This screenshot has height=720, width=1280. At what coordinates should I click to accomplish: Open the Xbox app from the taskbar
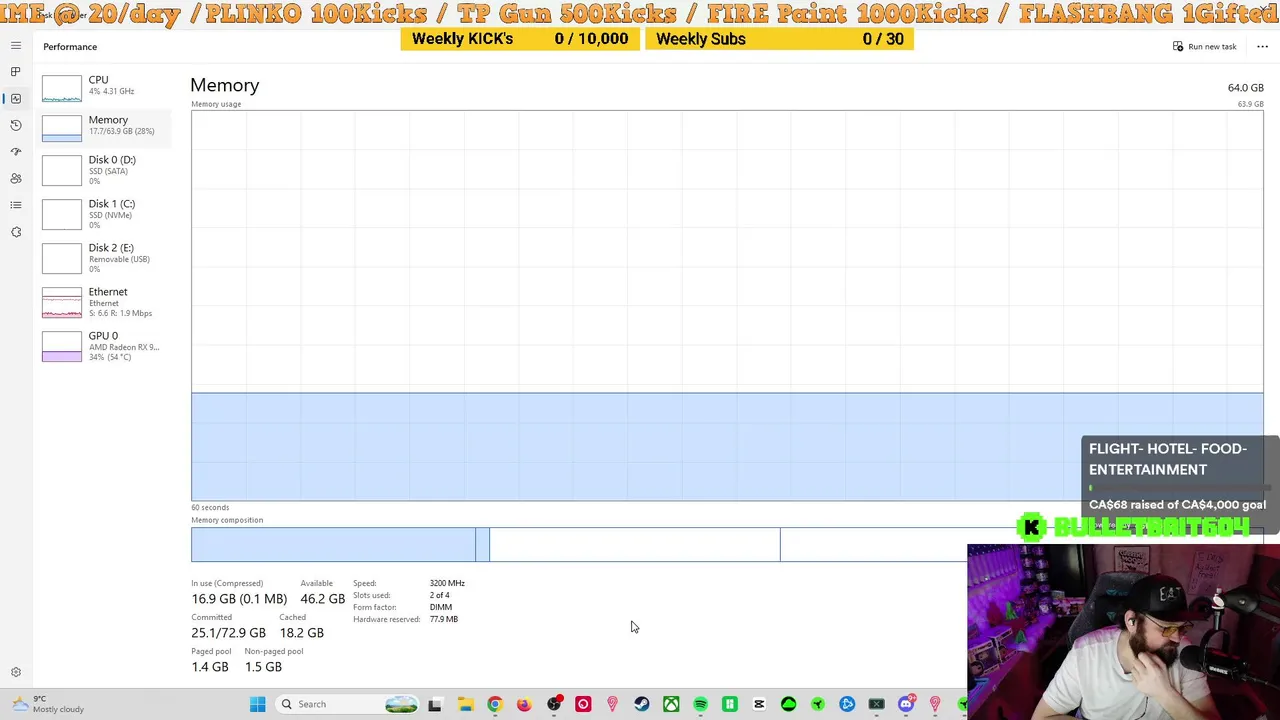(671, 704)
